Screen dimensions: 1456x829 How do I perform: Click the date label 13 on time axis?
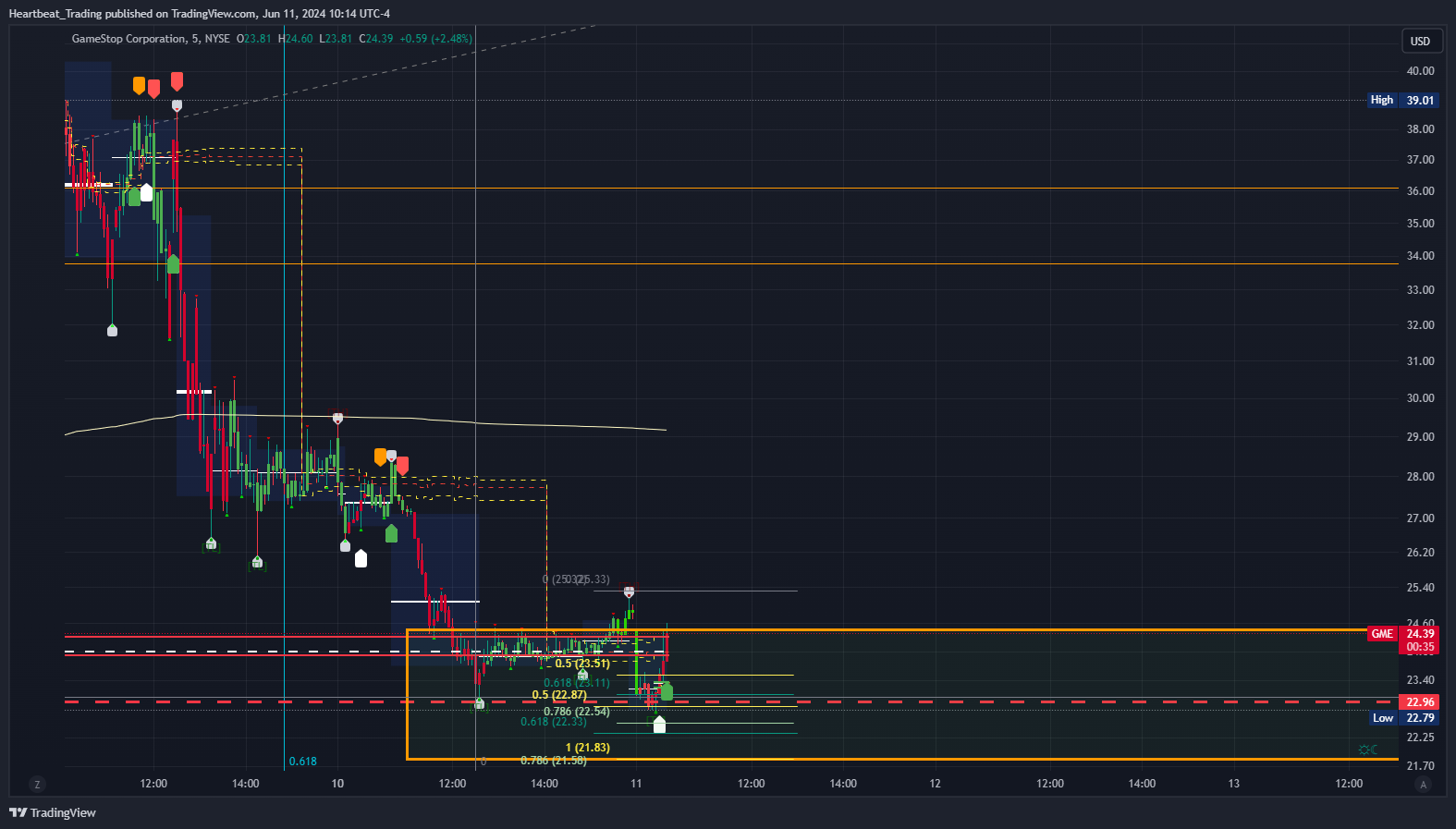pos(1233,784)
